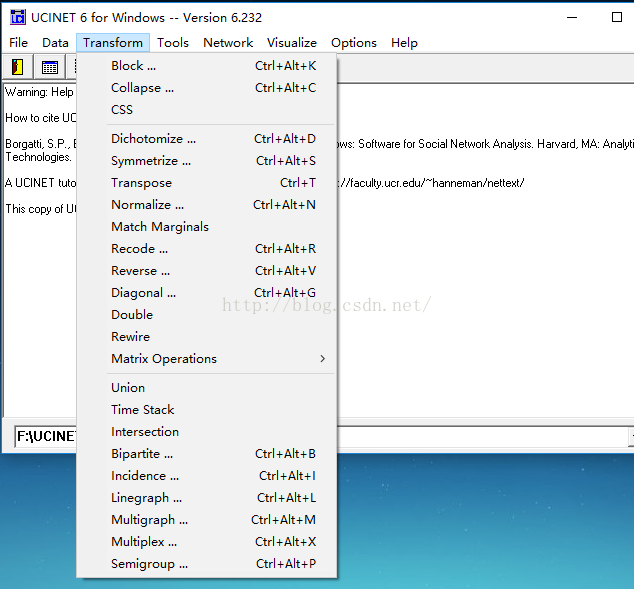This screenshot has height=589, width=634.
Task: Click the 'How to cite UC' line
Action: coord(40,118)
